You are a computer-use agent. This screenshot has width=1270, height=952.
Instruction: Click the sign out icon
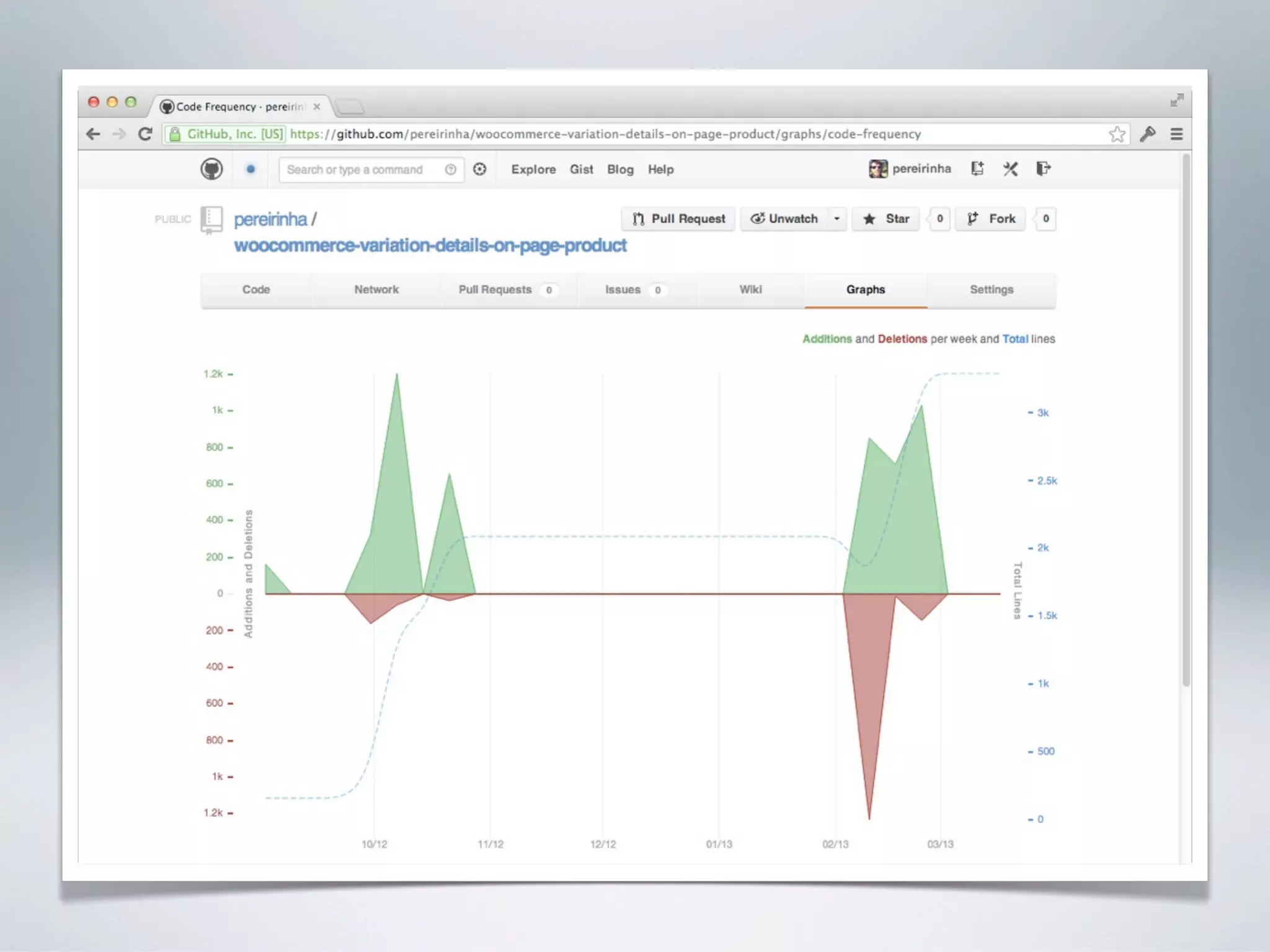[x=1043, y=169]
